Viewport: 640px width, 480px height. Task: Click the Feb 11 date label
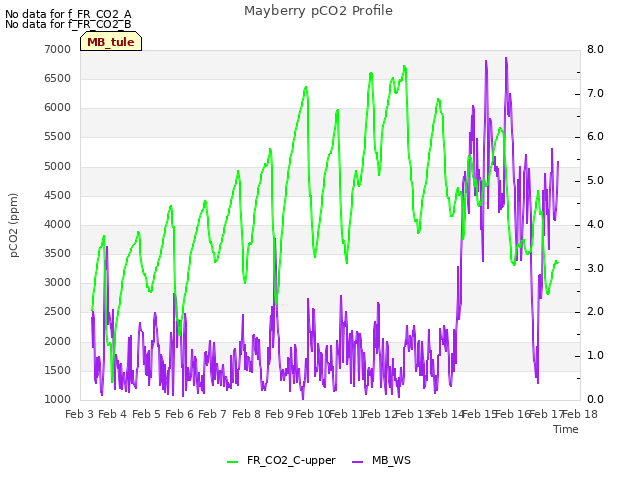[x=346, y=414]
